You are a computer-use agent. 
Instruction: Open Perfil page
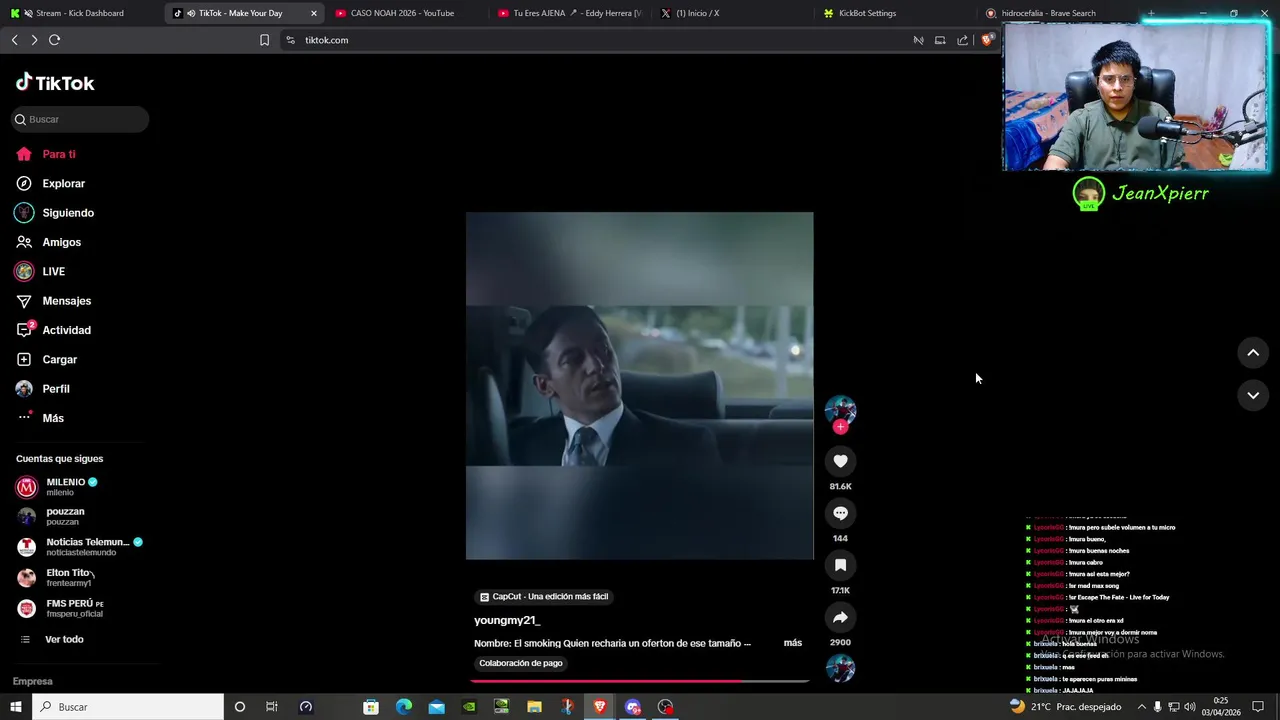[43, 389]
